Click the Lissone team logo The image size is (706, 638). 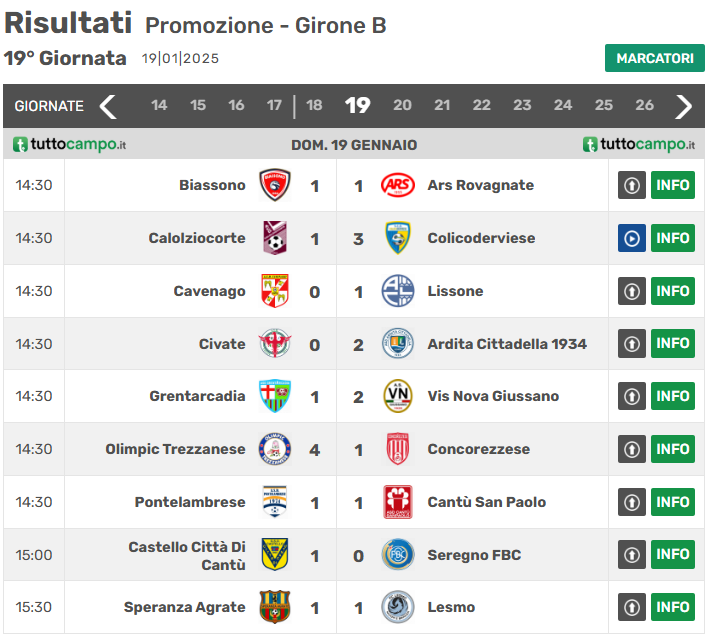(x=397, y=291)
